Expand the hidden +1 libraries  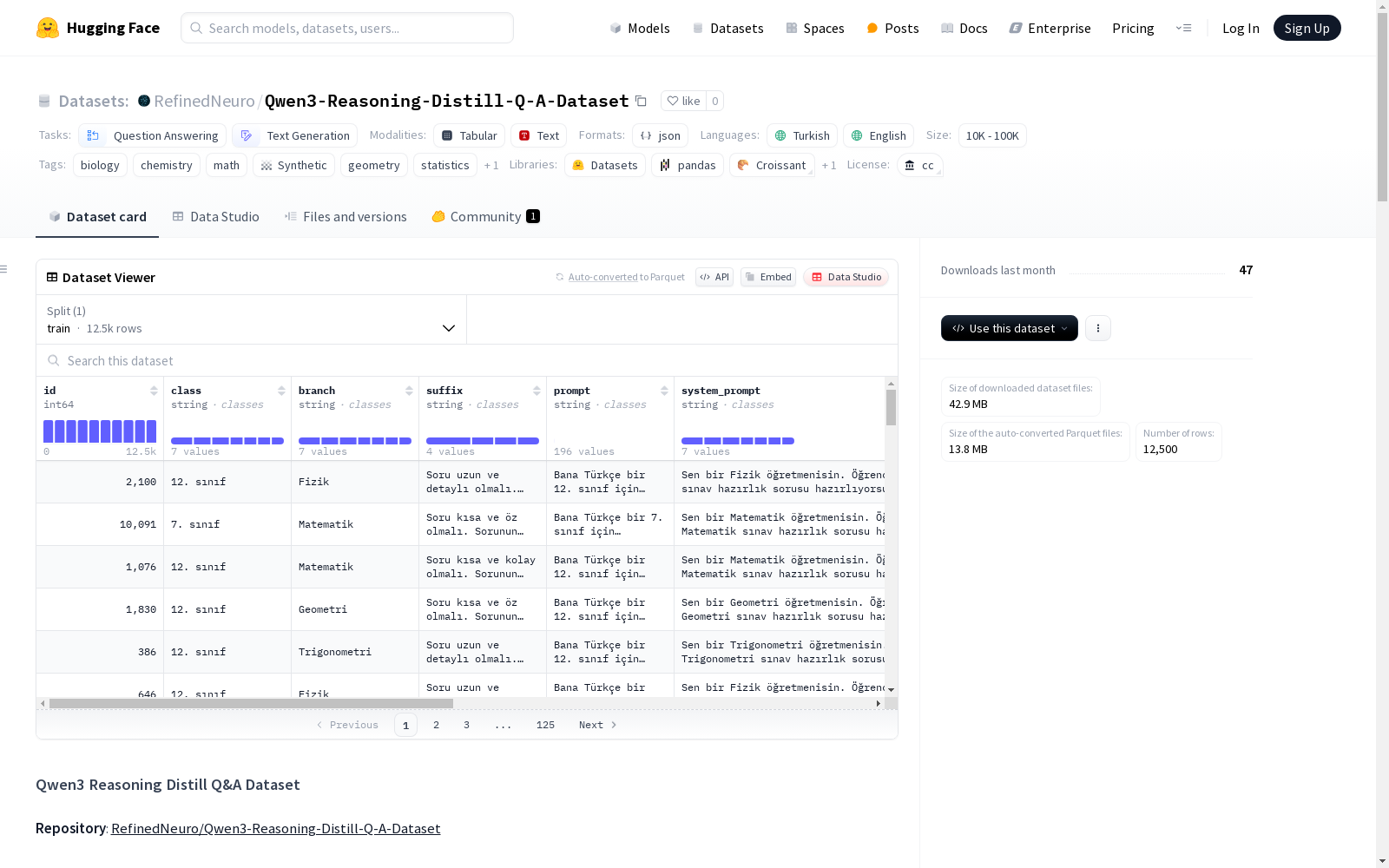(829, 165)
